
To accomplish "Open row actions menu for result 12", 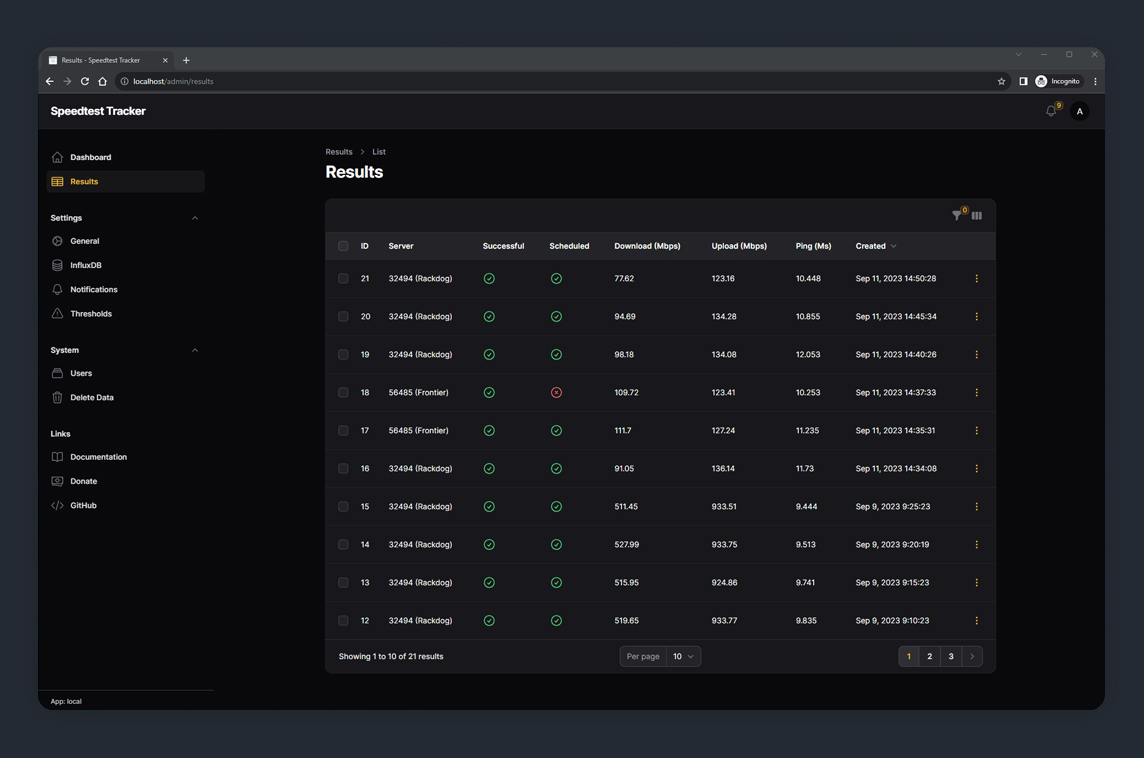I will [976, 620].
